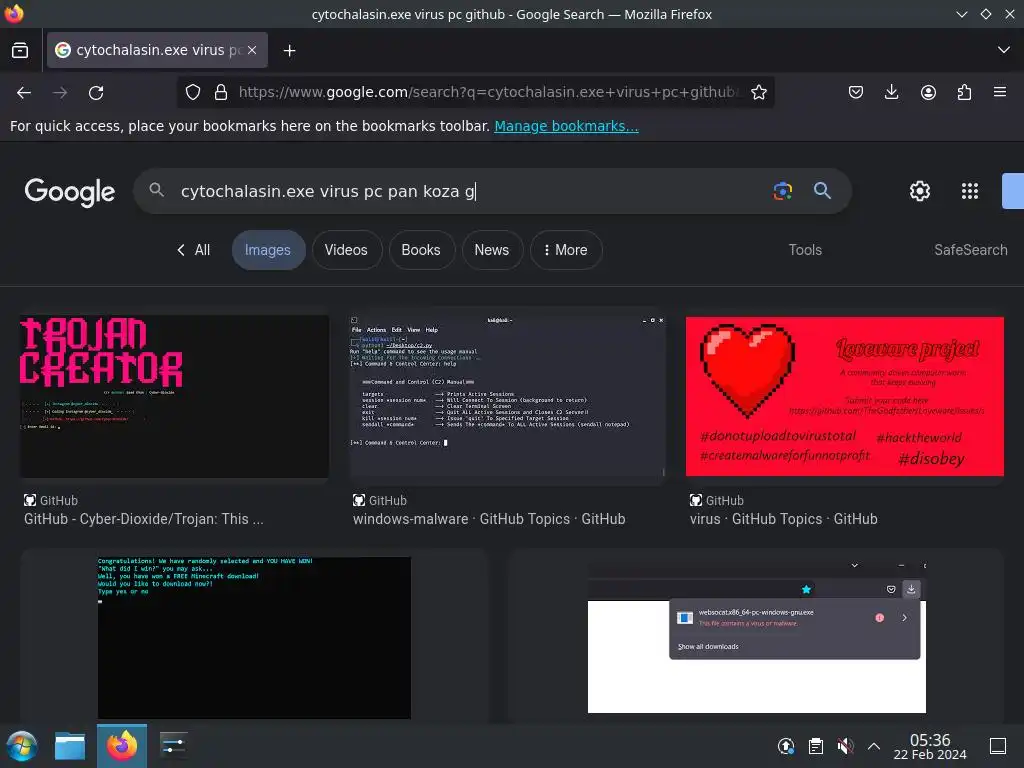Open clock showing 05:36
1024x768 pixels.
point(930,746)
